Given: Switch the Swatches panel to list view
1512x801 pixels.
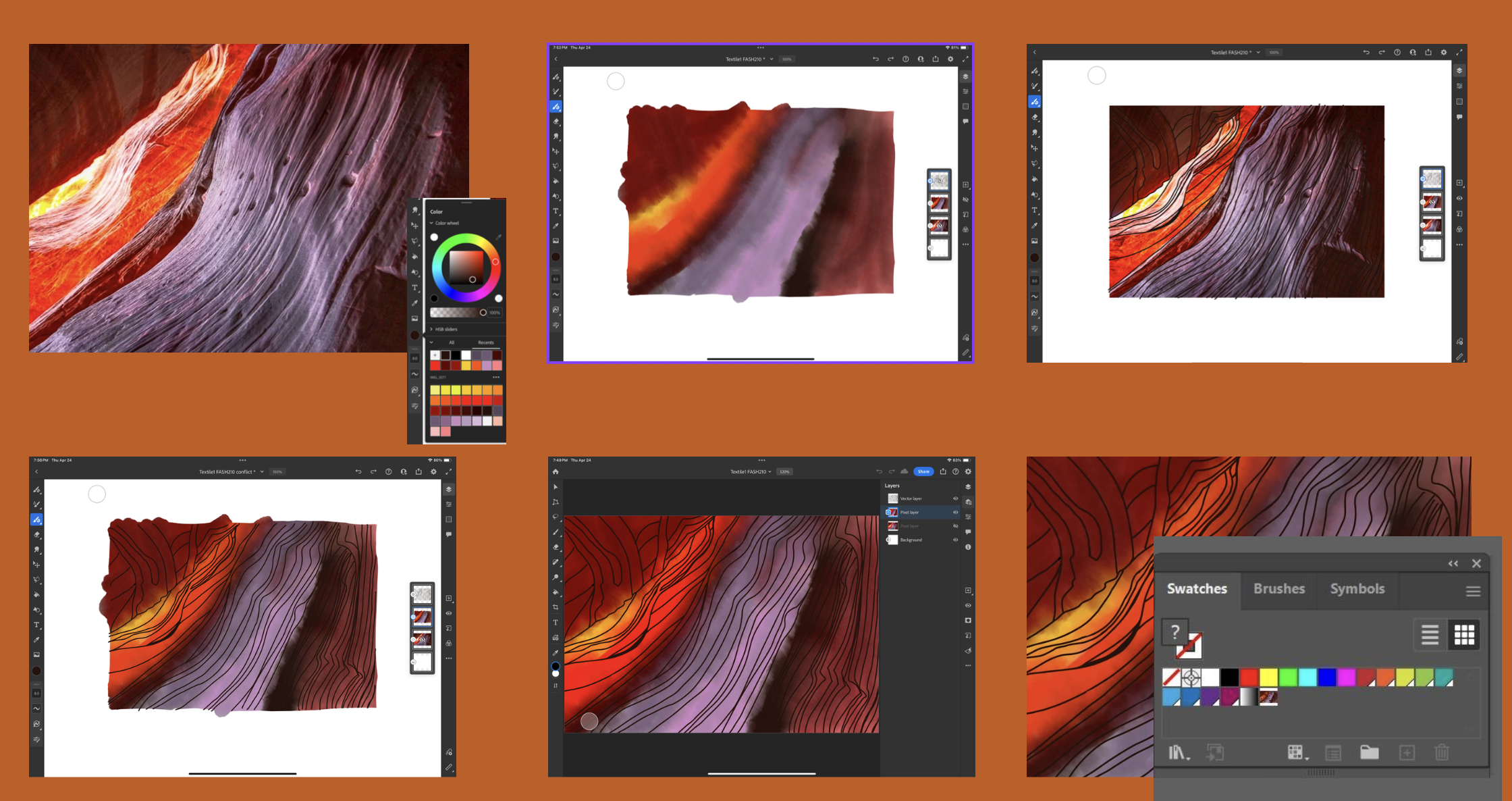Looking at the screenshot, I should click(1430, 635).
